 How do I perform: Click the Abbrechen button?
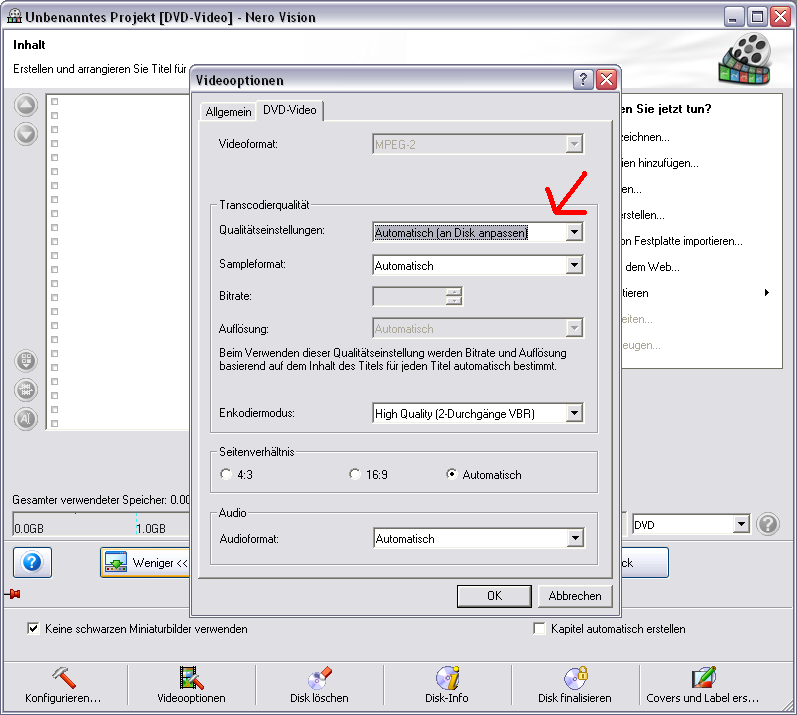click(575, 595)
